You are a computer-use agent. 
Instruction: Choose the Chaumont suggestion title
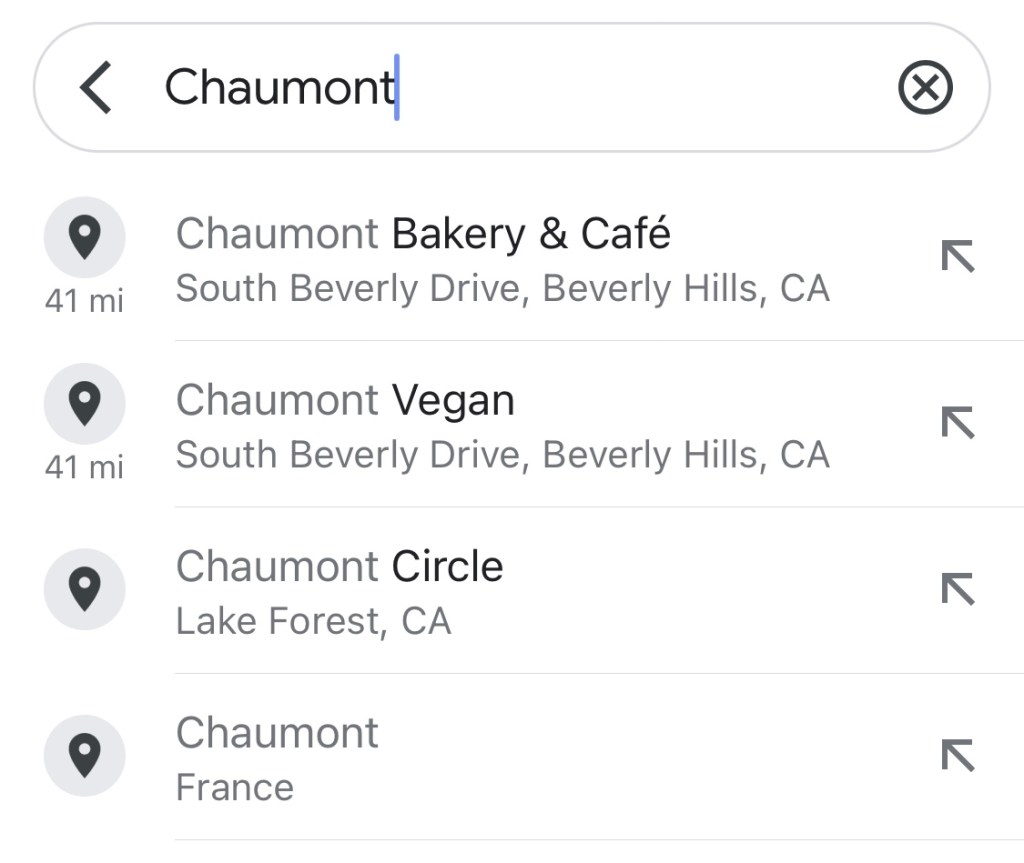point(278,733)
